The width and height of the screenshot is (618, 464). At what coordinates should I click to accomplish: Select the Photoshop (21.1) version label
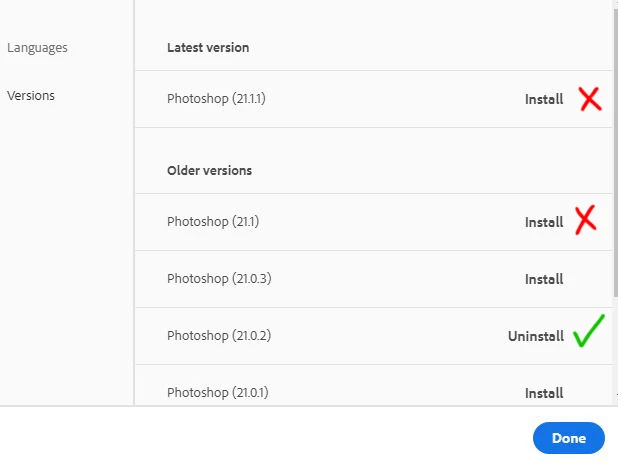(213, 222)
